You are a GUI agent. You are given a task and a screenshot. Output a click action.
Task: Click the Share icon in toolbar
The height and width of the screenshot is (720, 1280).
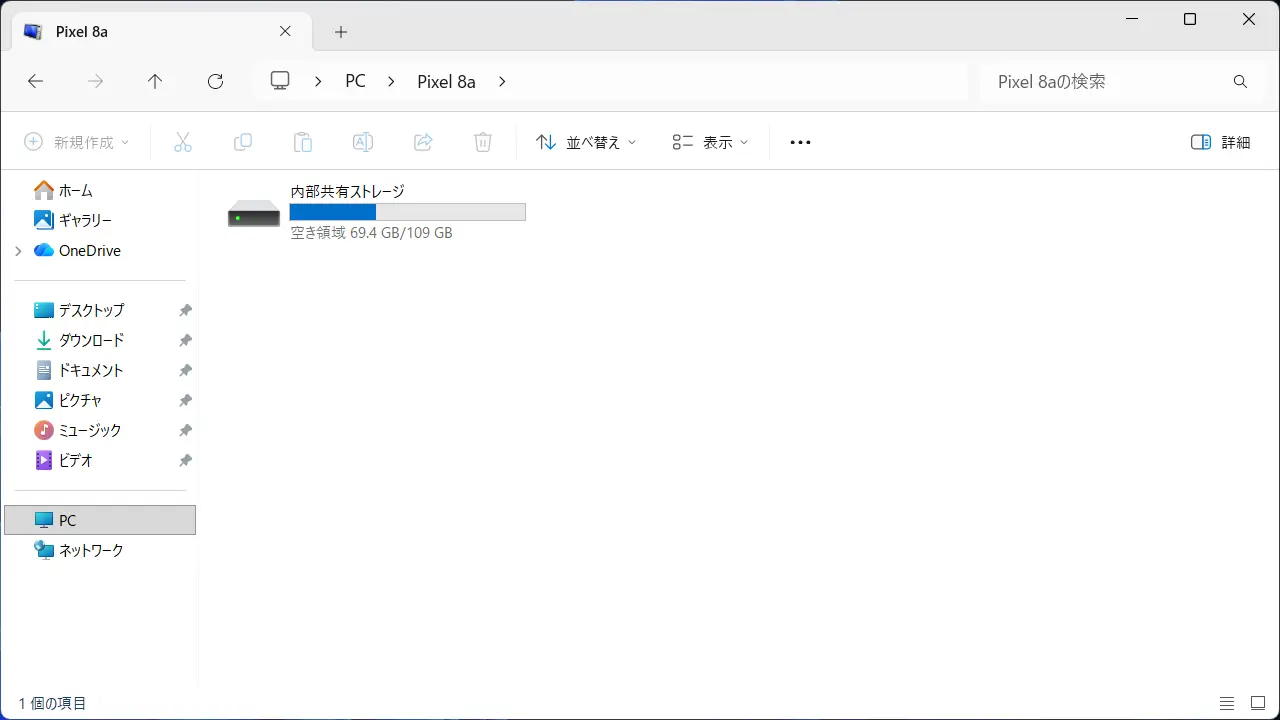[423, 142]
